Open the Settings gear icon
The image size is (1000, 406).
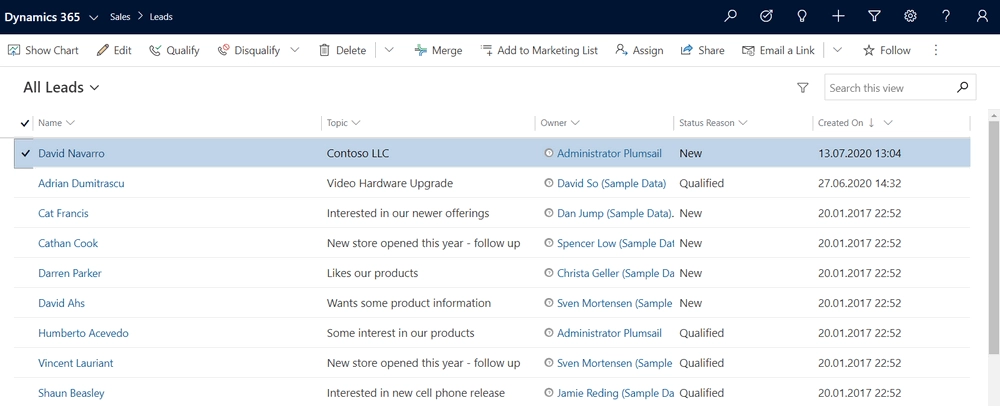pos(910,17)
